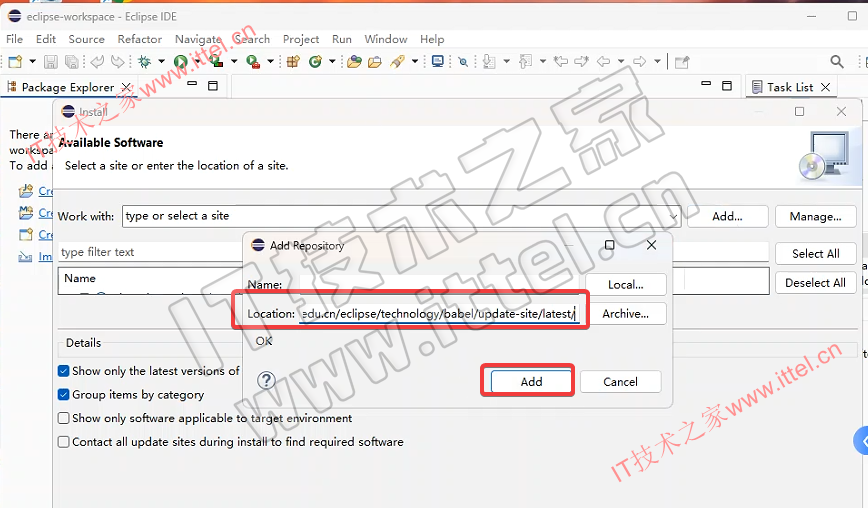This screenshot has width=868, height=508.
Task: Open the File menu
Action: (14, 39)
